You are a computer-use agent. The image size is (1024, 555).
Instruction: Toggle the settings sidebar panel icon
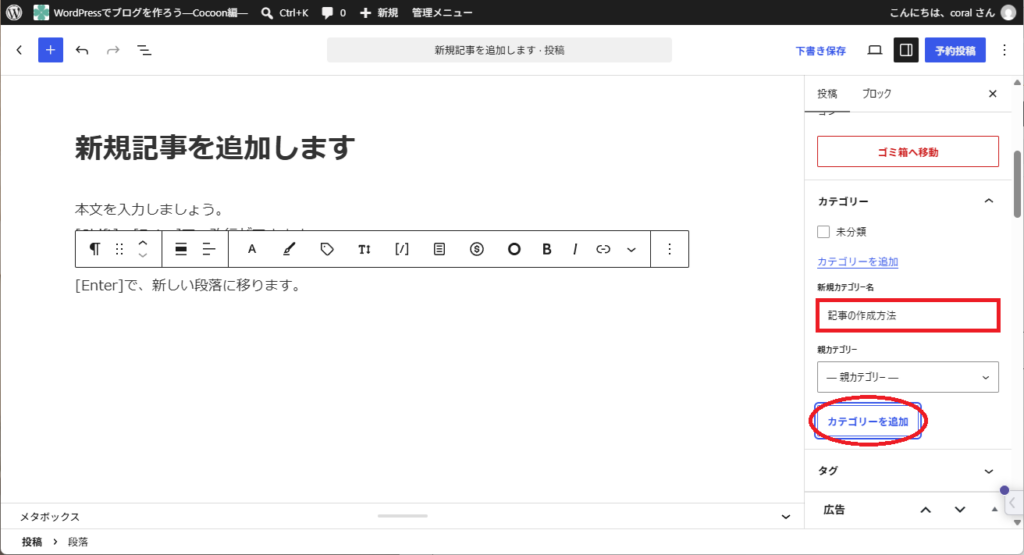click(x=906, y=50)
